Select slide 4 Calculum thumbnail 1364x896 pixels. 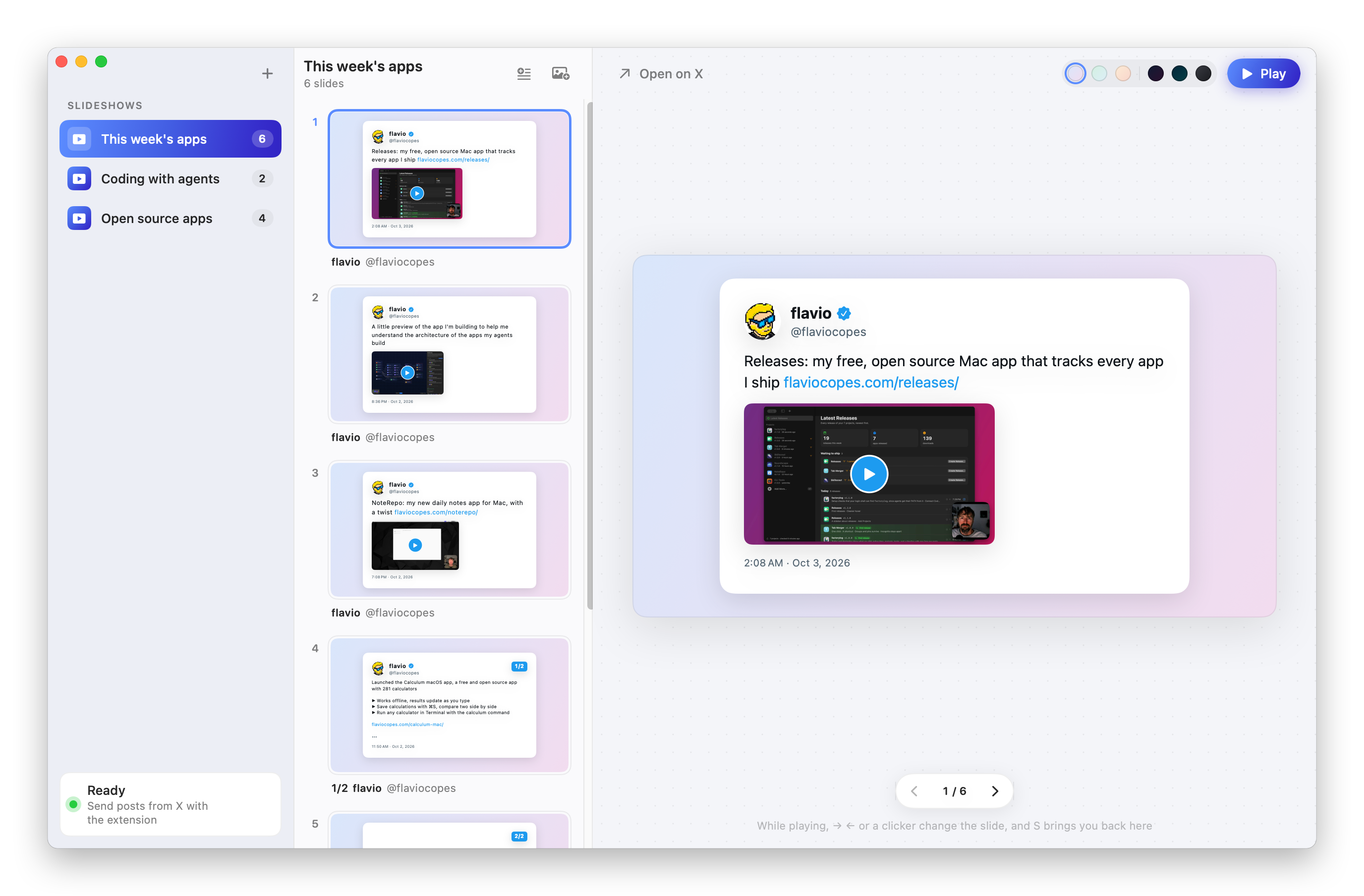(450, 705)
